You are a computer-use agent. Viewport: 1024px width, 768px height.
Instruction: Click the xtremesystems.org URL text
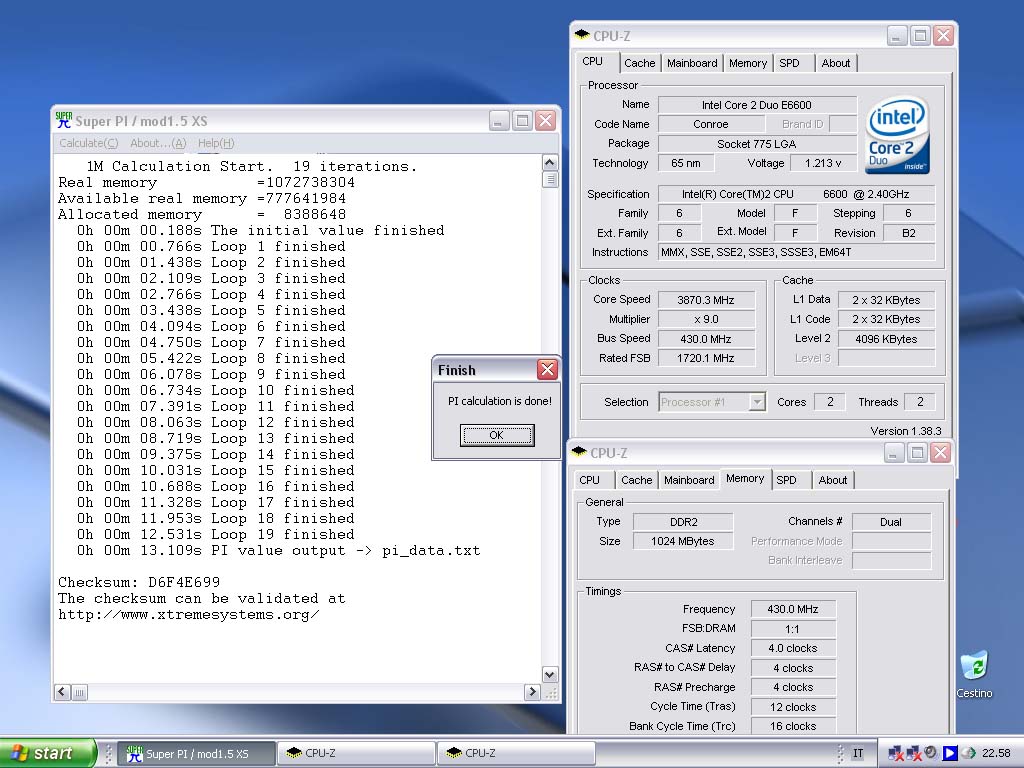(189, 615)
